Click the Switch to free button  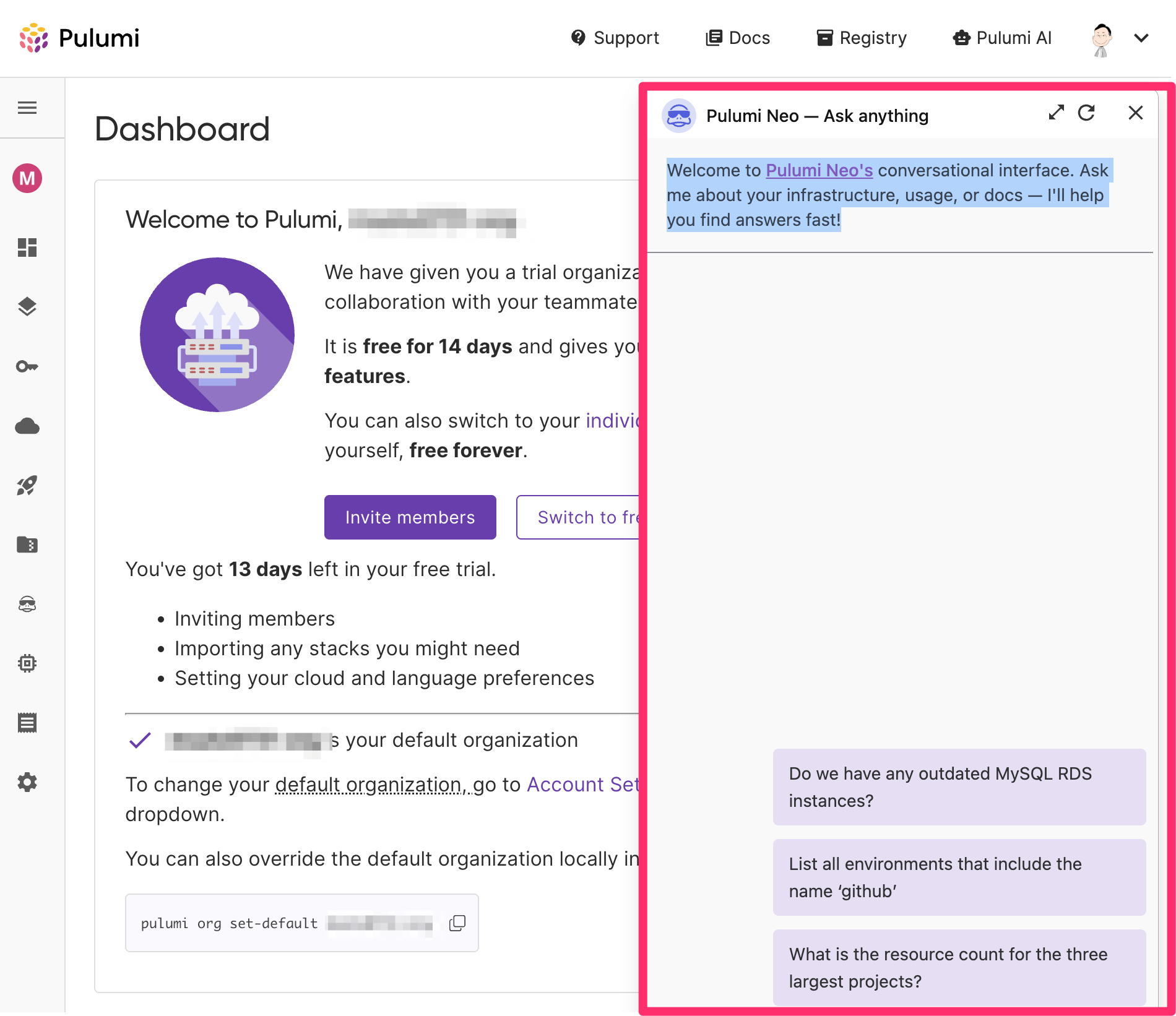pos(578,517)
